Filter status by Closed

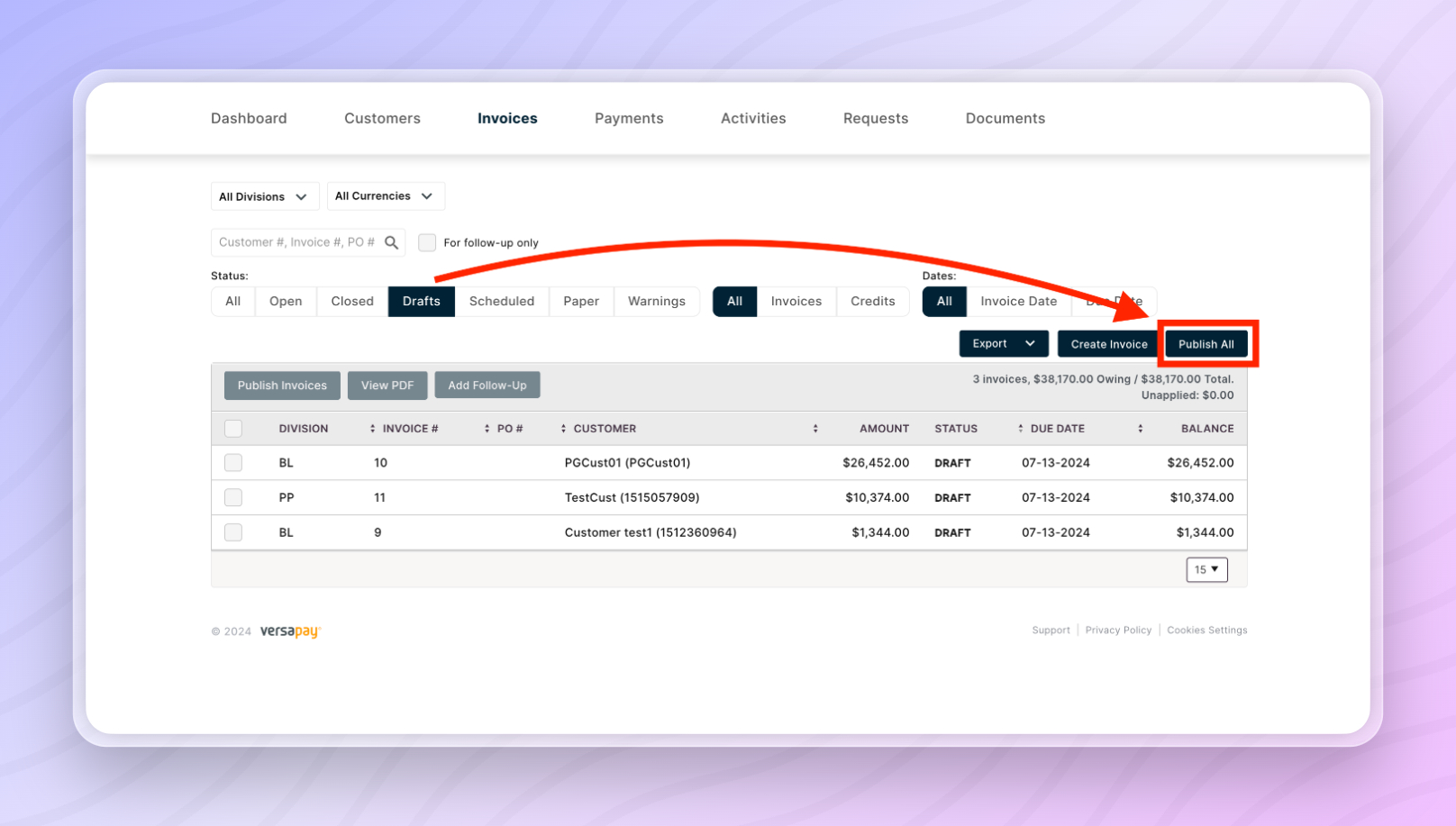click(352, 301)
